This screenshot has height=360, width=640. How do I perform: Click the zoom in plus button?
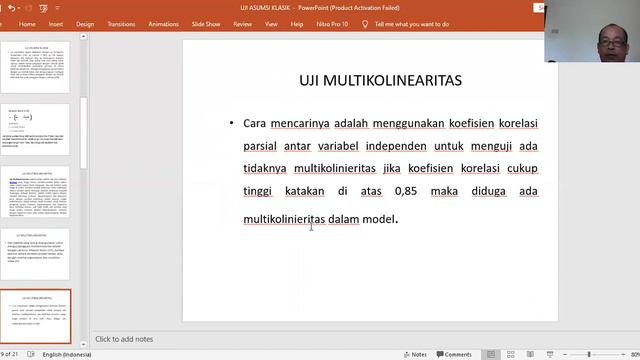[x=623, y=354]
